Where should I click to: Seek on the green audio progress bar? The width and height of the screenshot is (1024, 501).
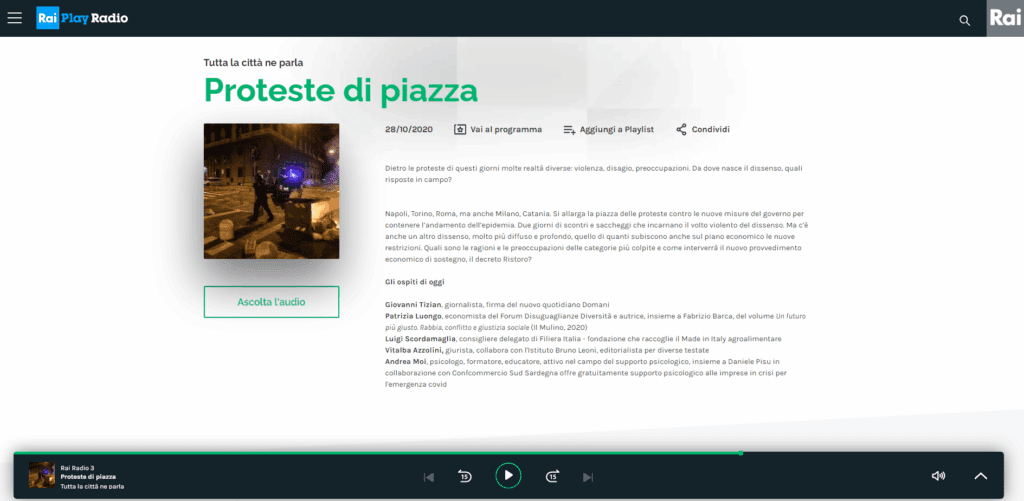pos(400,453)
